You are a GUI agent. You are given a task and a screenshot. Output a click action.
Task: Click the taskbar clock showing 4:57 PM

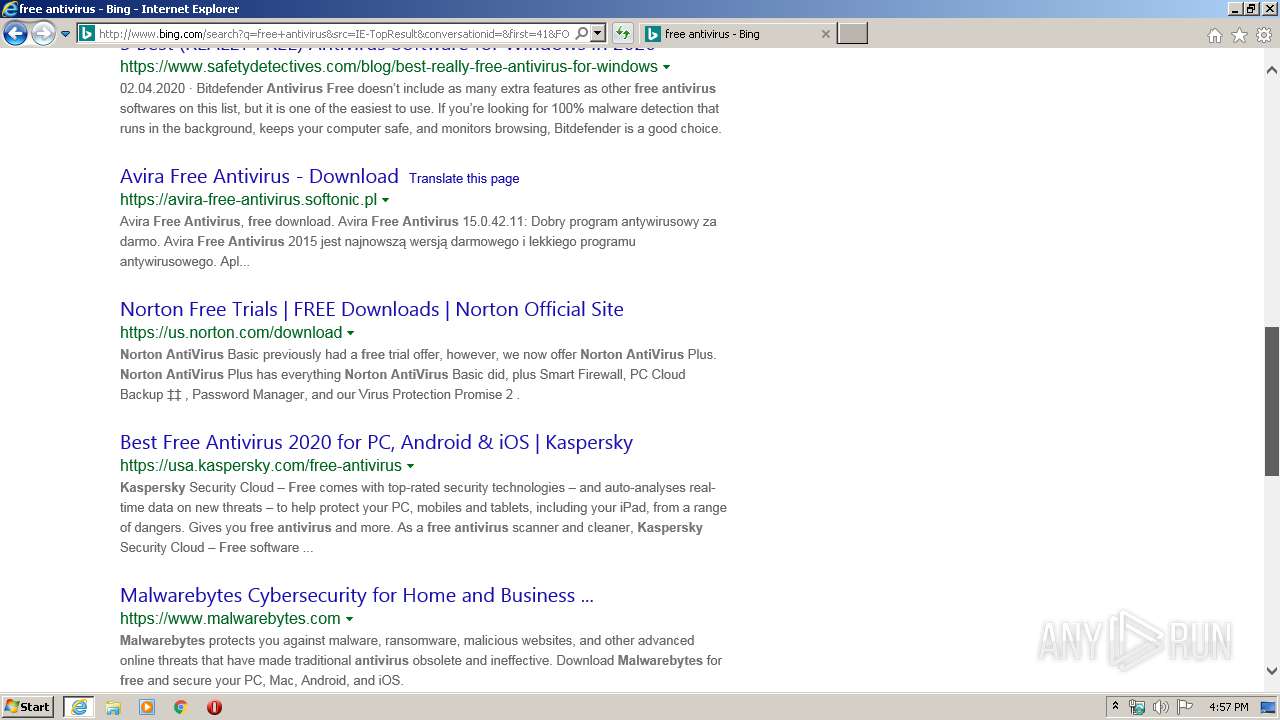(1228, 707)
